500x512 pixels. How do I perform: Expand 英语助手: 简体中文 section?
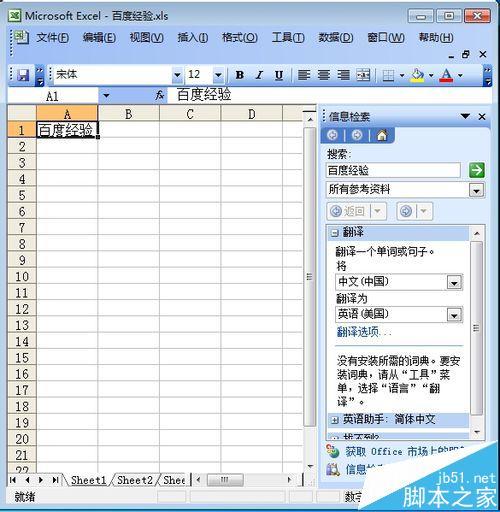(334, 420)
